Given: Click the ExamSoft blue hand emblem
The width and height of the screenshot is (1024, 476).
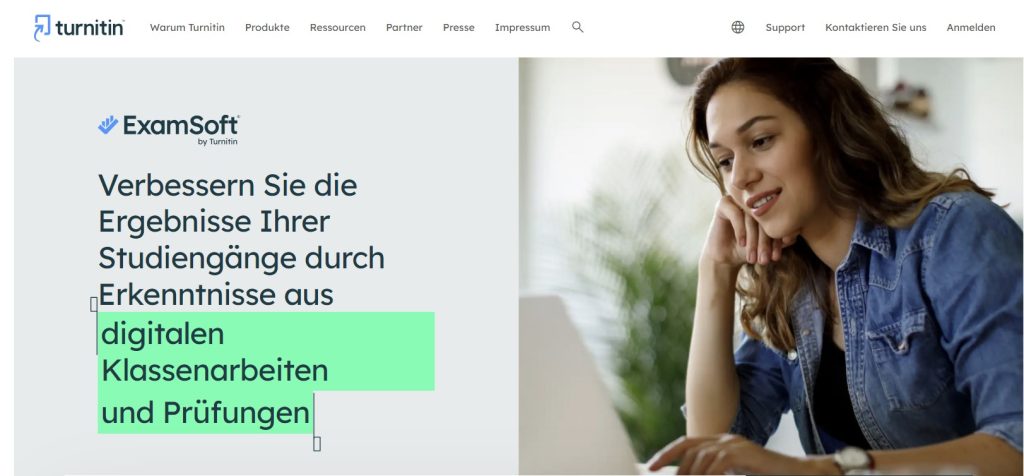Looking at the screenshot, I should (x=108, y=125).
